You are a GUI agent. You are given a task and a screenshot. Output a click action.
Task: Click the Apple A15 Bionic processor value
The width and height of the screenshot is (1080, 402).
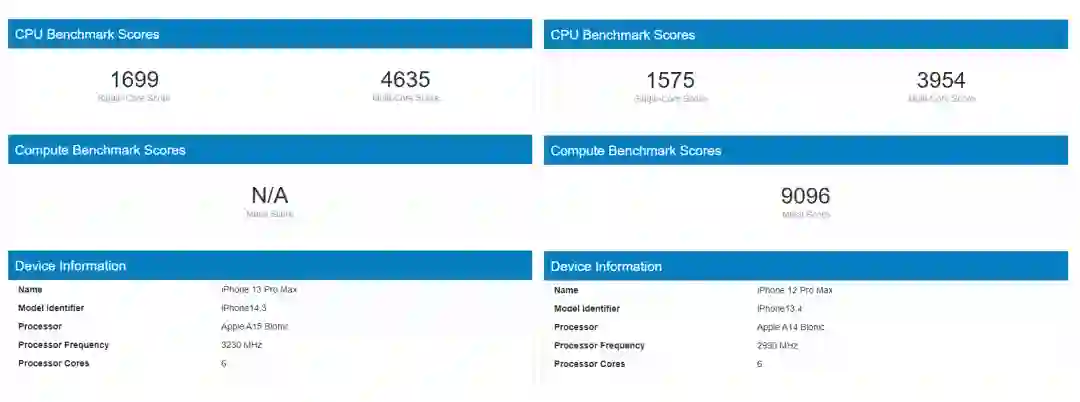[x=255, y=326]
